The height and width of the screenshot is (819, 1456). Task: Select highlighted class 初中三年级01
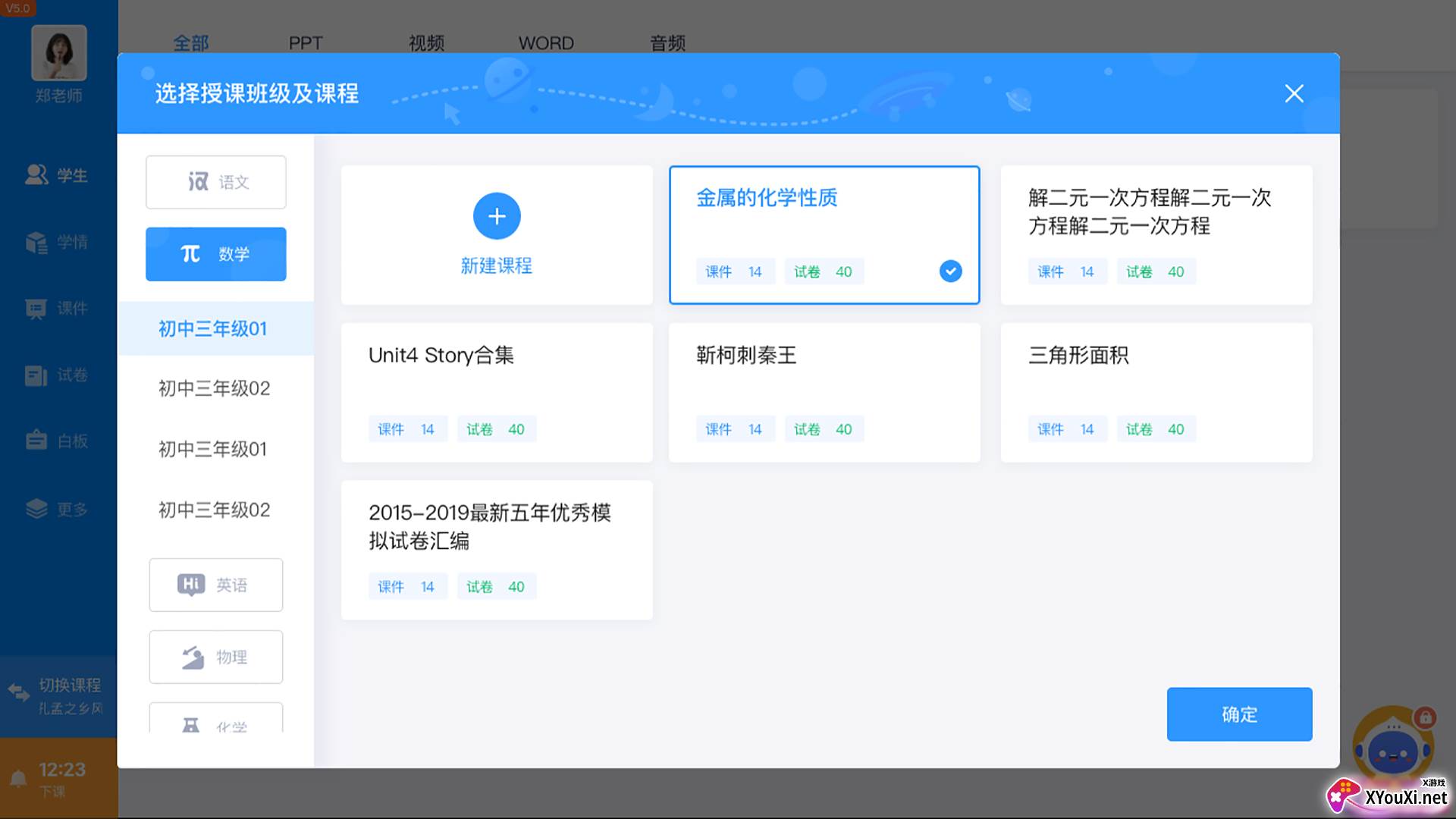(213, 328)
